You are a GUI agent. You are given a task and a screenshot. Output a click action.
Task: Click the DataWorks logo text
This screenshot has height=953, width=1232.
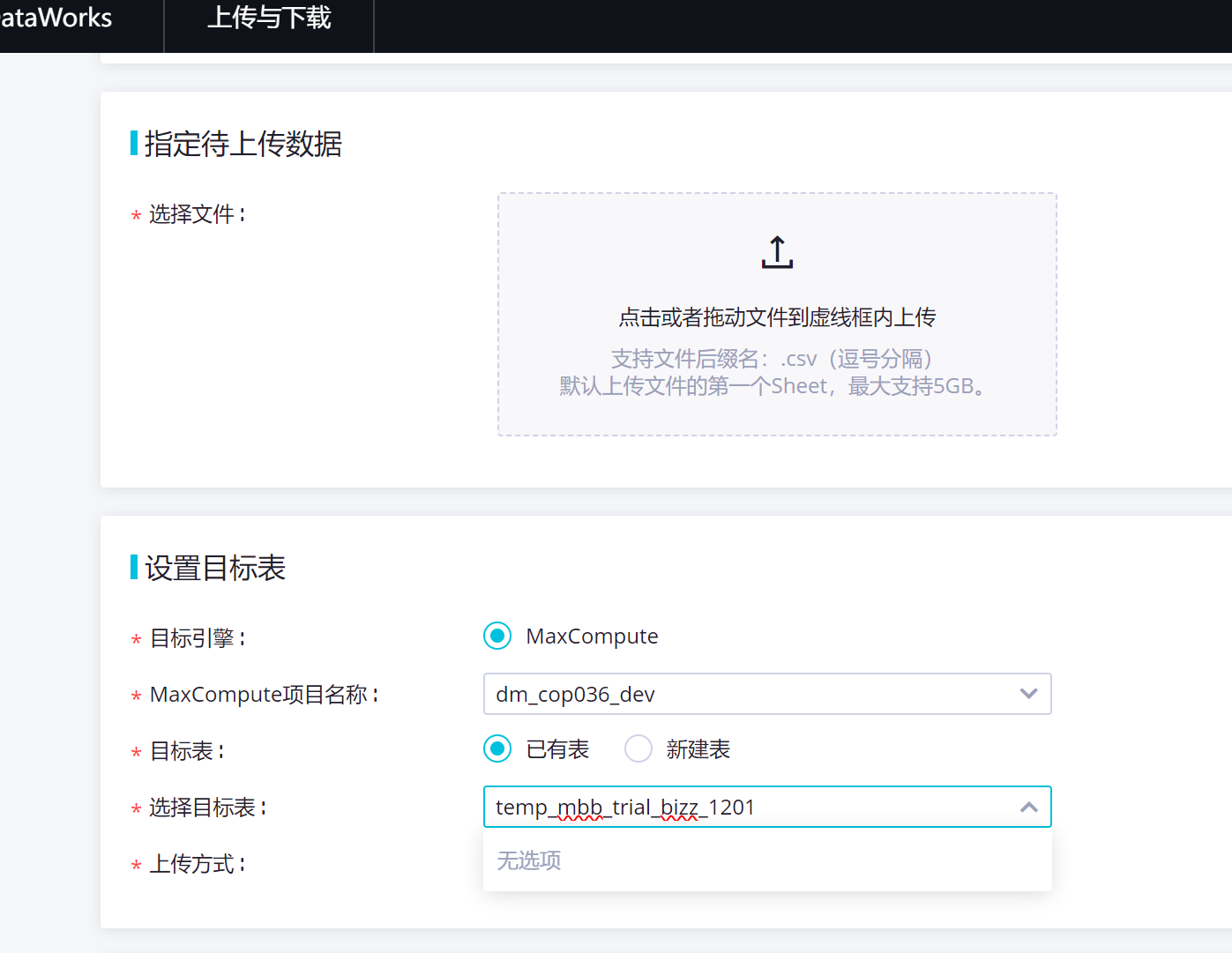point(56,18)
